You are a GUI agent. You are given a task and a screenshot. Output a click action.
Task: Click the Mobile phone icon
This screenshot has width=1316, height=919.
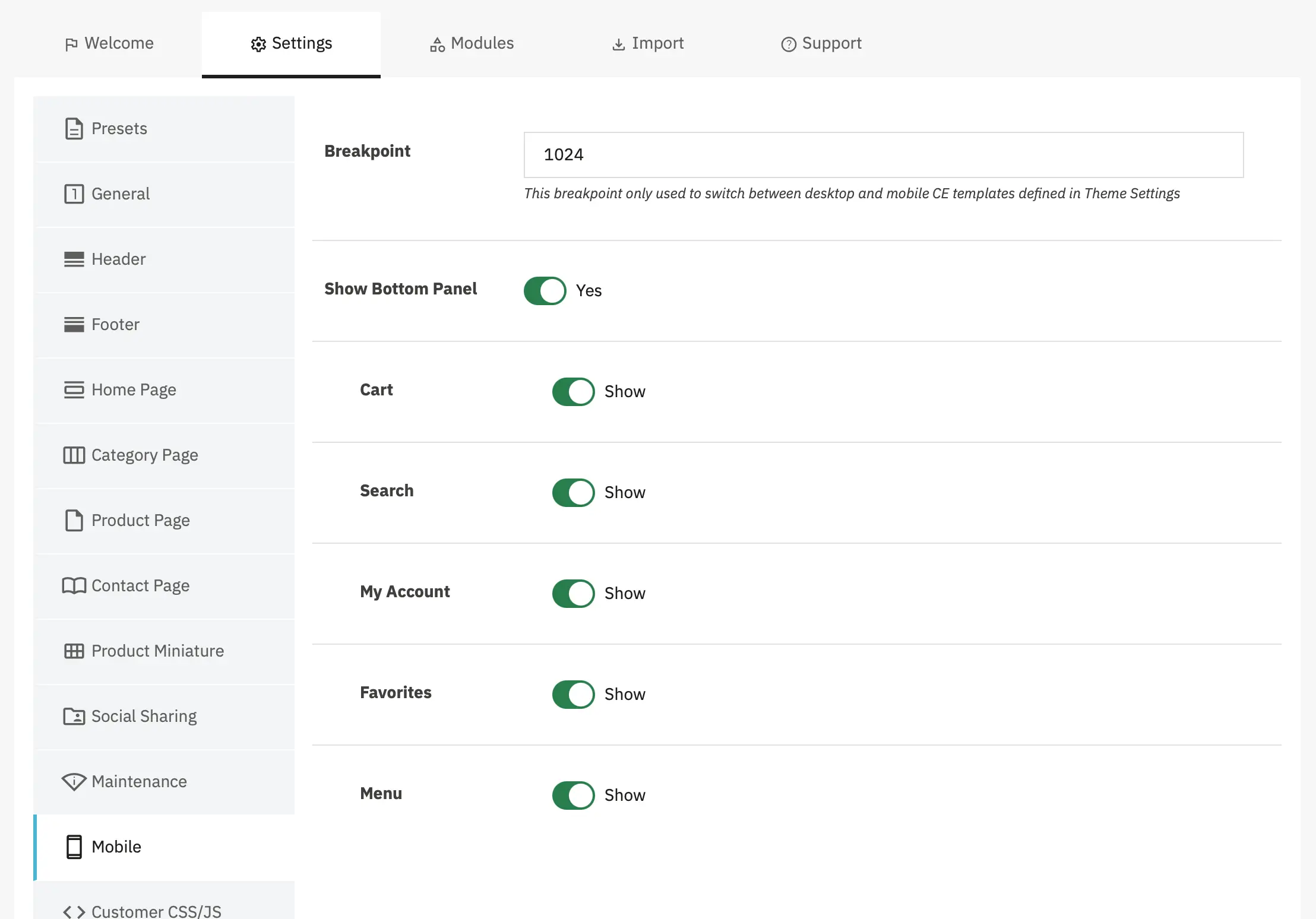pos(74,847)
